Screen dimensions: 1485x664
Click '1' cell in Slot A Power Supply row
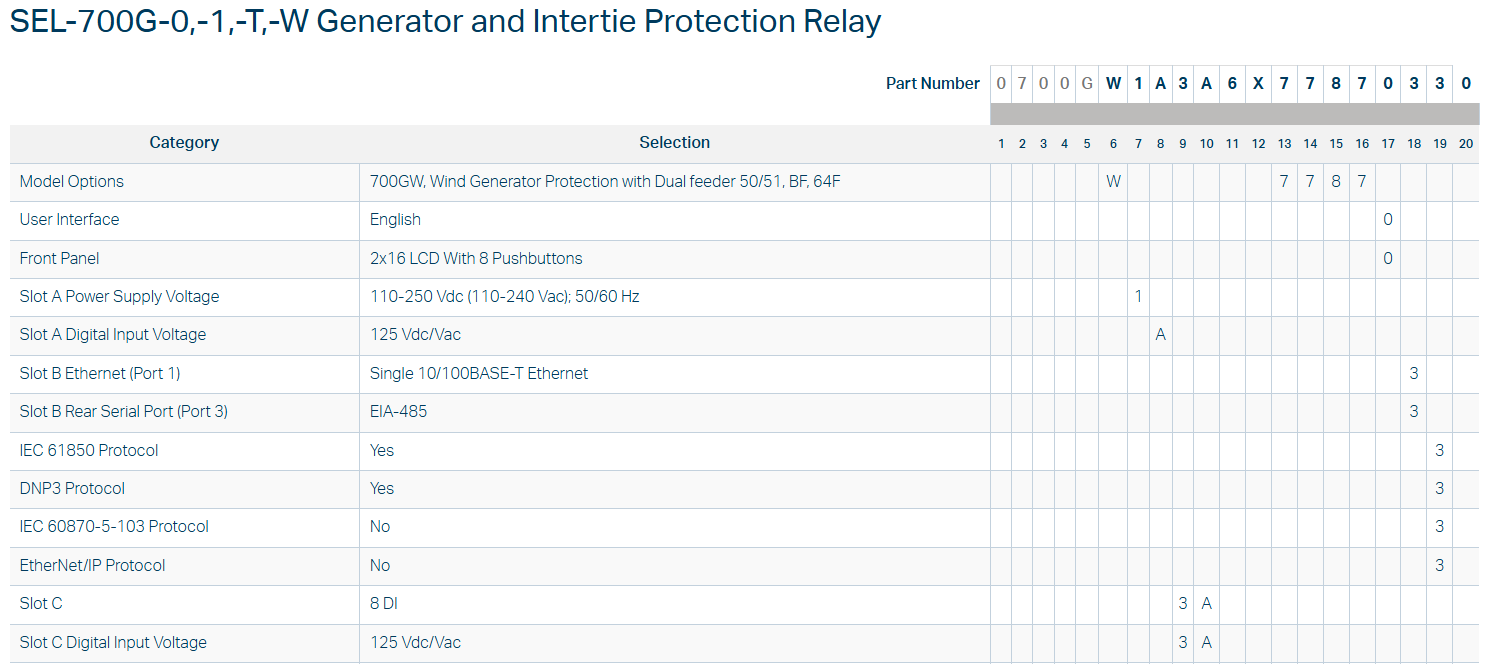tap(1138, 297)
